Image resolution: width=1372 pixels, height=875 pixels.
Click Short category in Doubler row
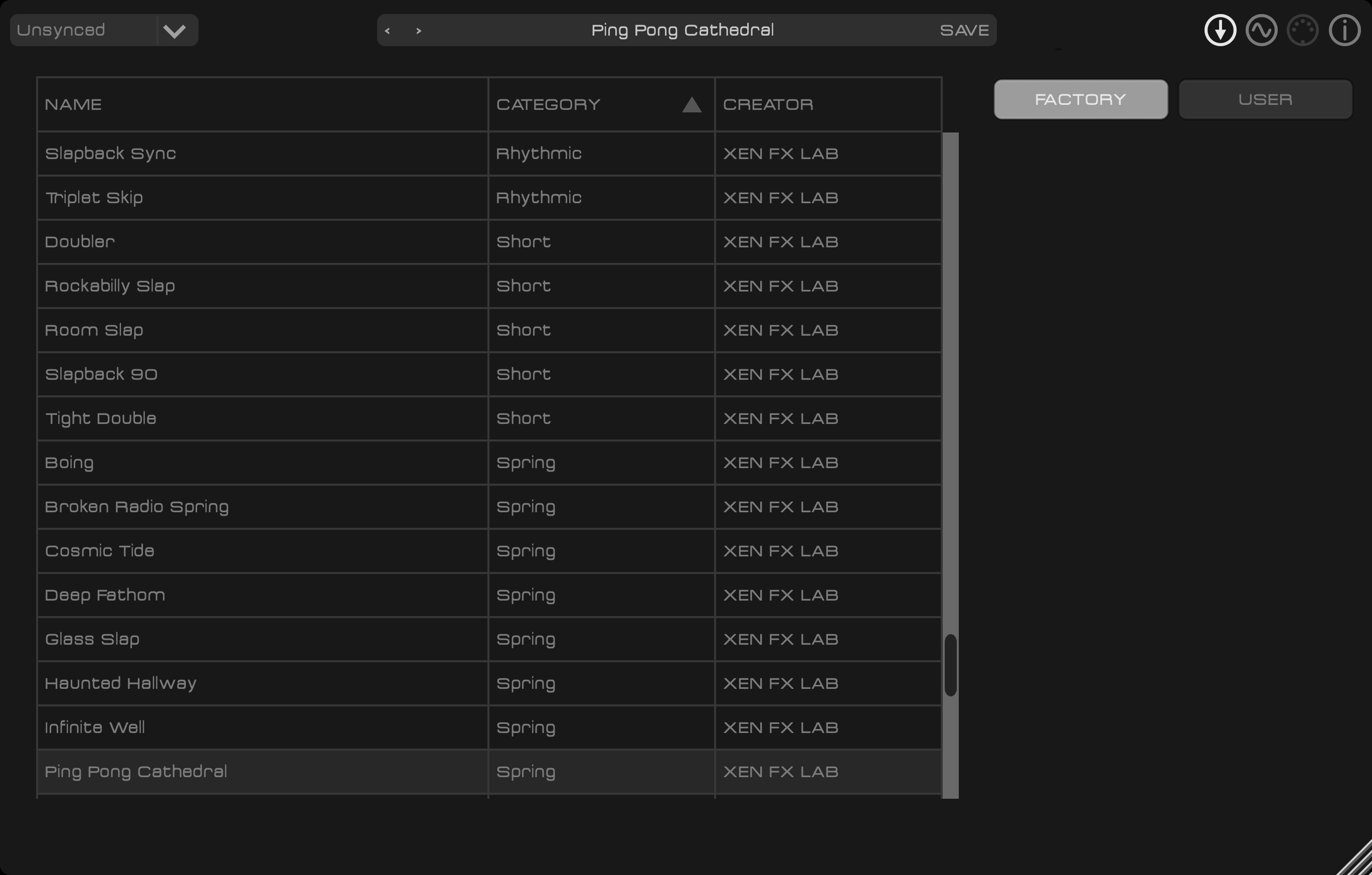[524, 242]
